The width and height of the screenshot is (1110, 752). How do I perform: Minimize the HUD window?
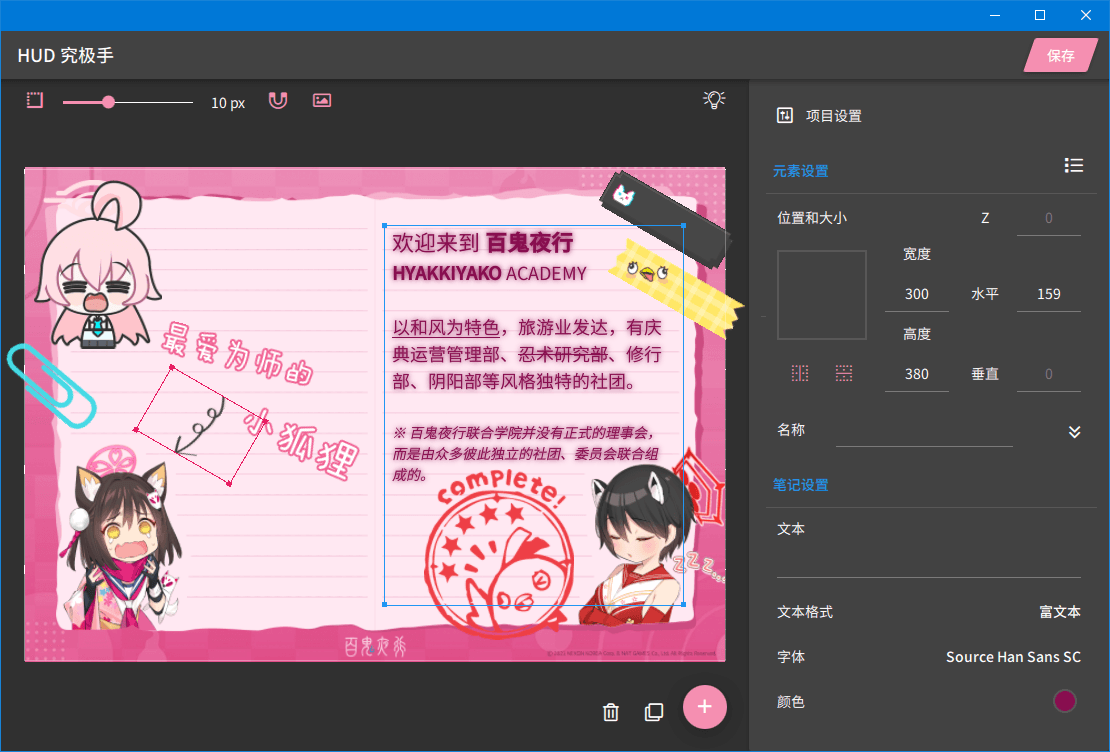[x=995, y=15]
